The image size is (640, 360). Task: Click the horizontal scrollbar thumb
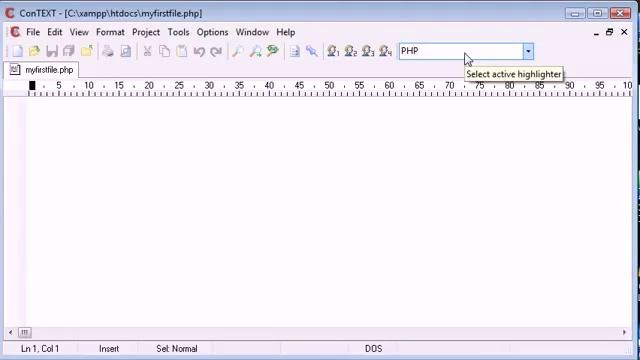[24, 333]
